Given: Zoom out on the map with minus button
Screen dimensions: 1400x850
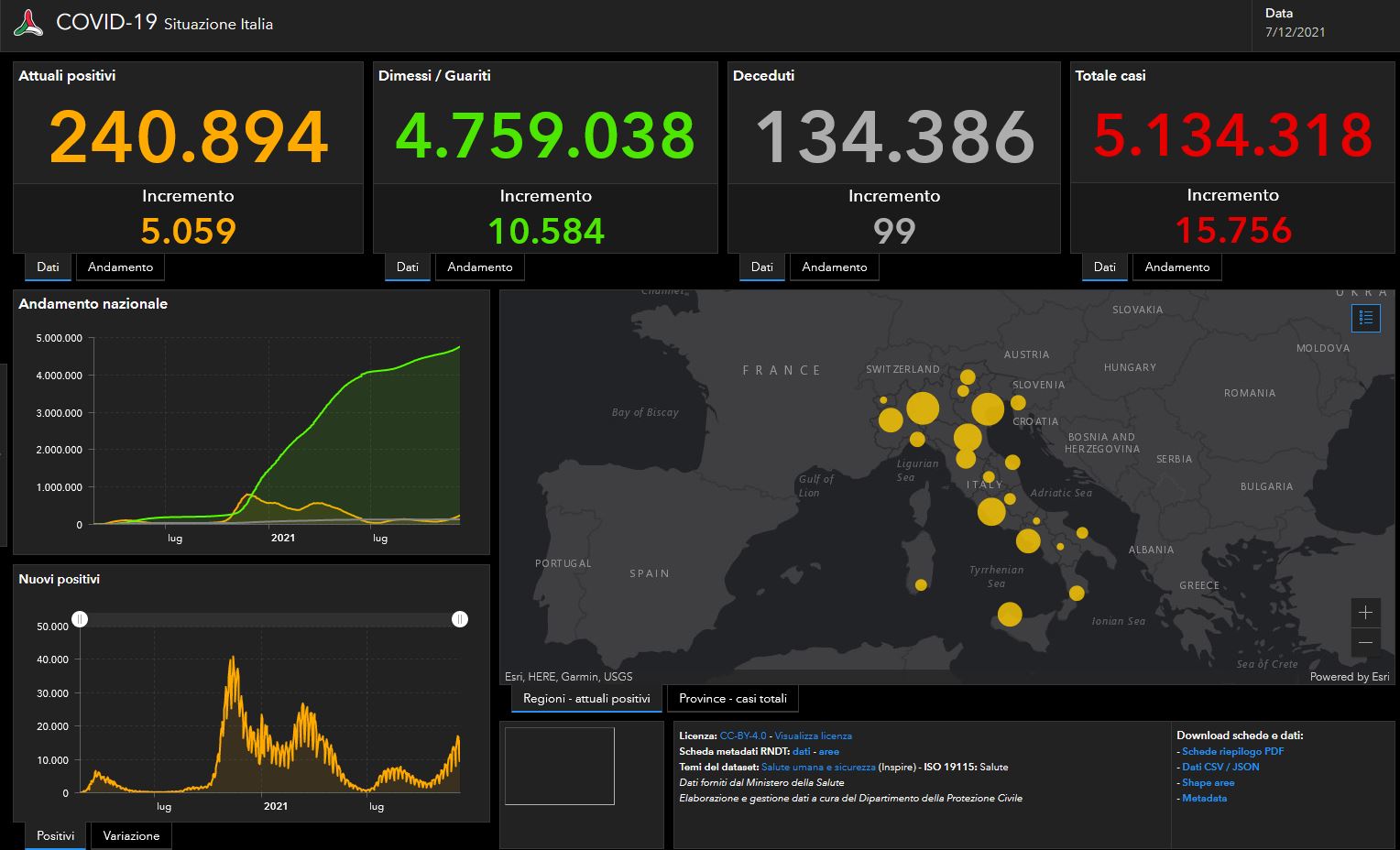Looking at the screenshot, I should [1365, 642].
